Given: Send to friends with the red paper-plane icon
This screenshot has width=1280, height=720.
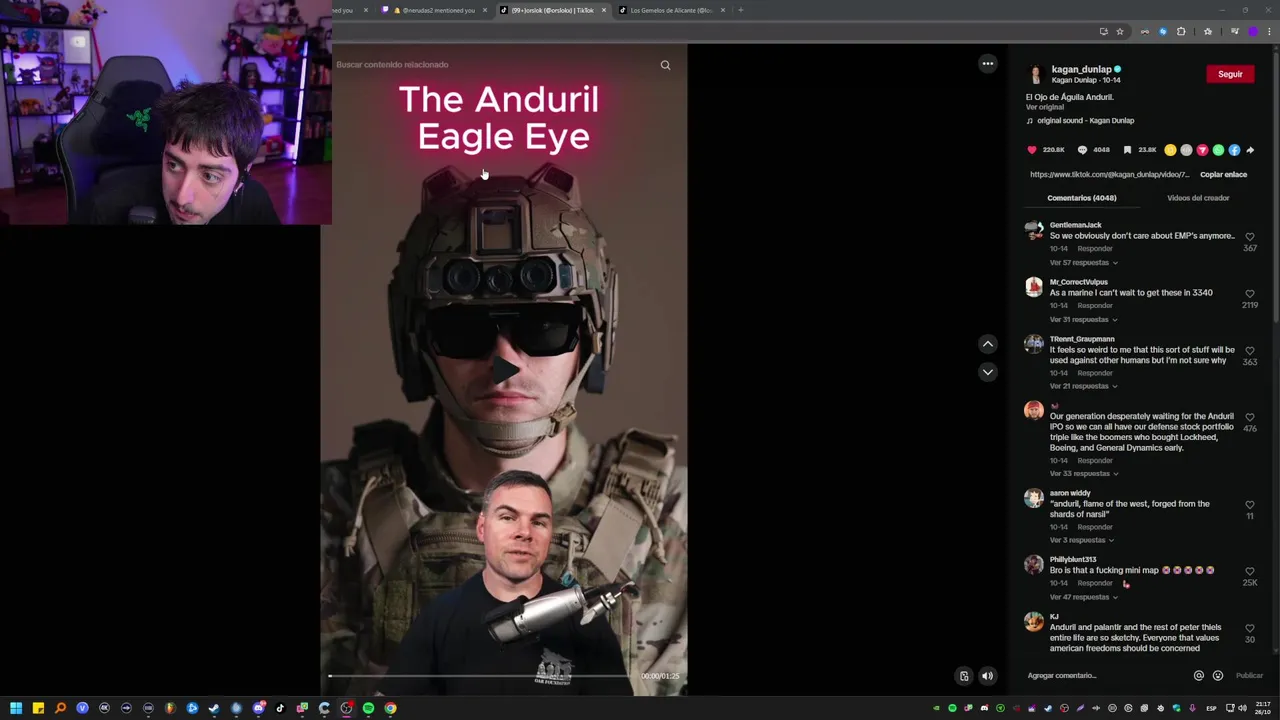Looking at the screenshot, I should [1202, 150].
